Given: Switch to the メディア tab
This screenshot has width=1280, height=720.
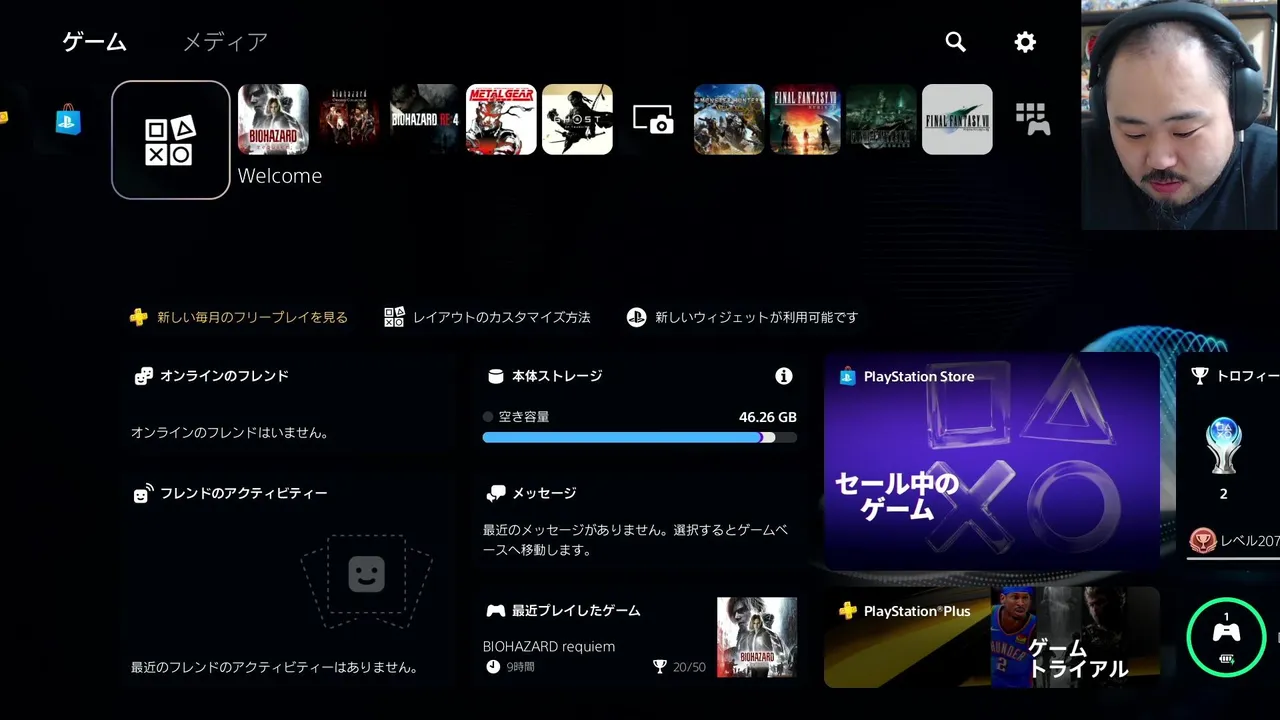Looking at the screenshot, I should [x=225, y=42].
